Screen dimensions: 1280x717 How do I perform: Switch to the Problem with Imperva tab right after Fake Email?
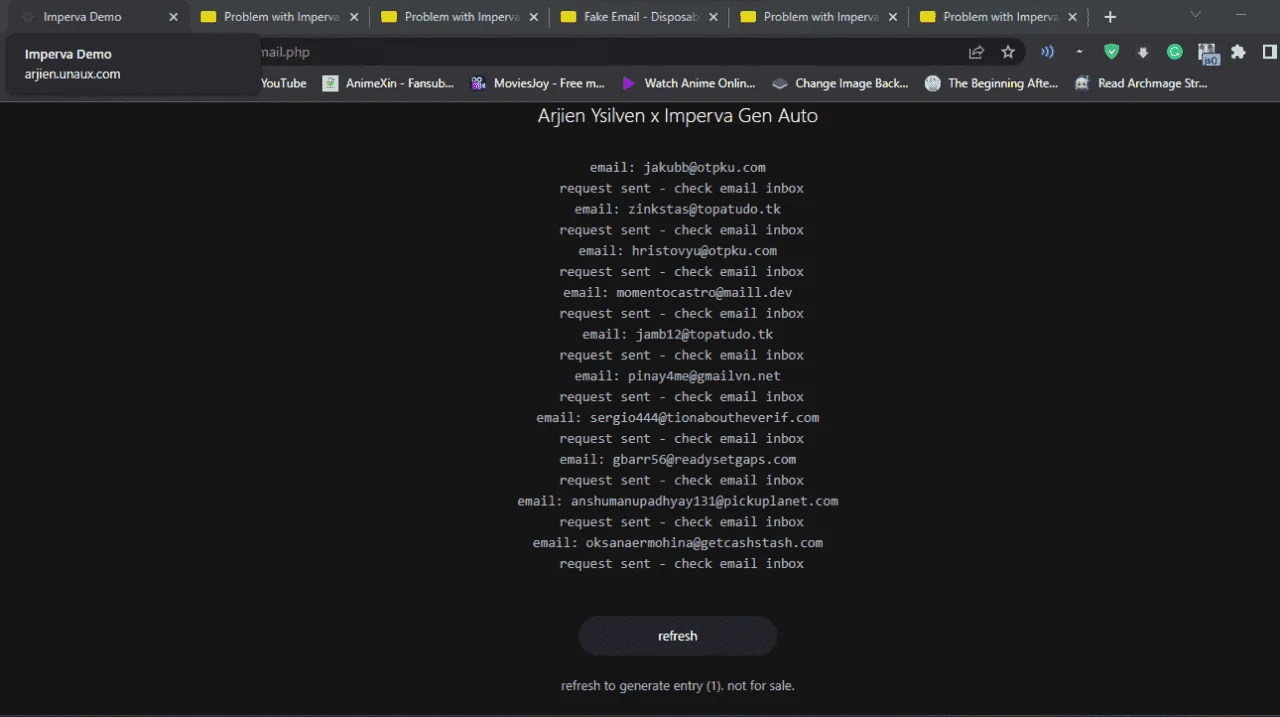pyautogui.click(x=818, y=17)
